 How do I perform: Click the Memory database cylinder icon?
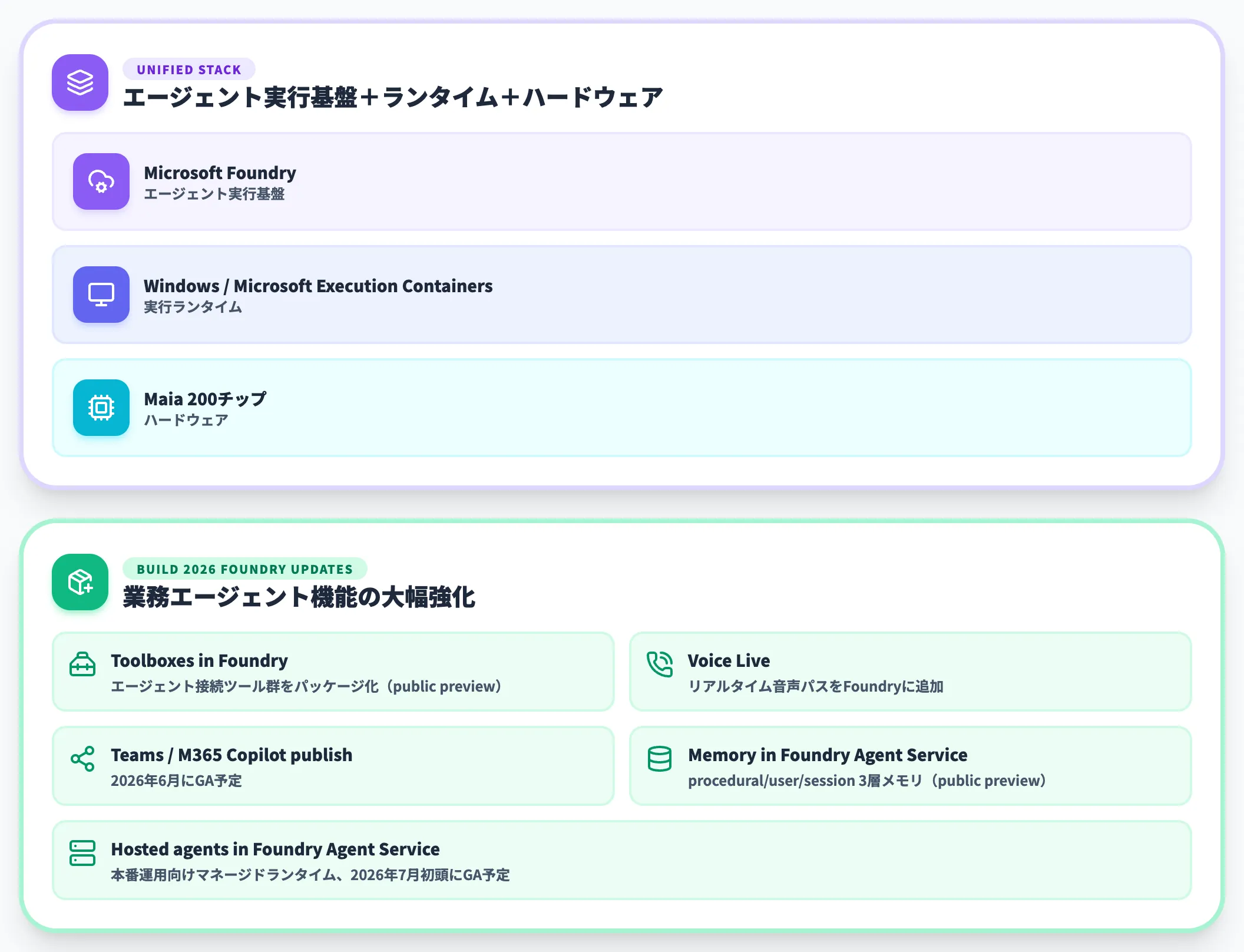[x=660, y=759]
